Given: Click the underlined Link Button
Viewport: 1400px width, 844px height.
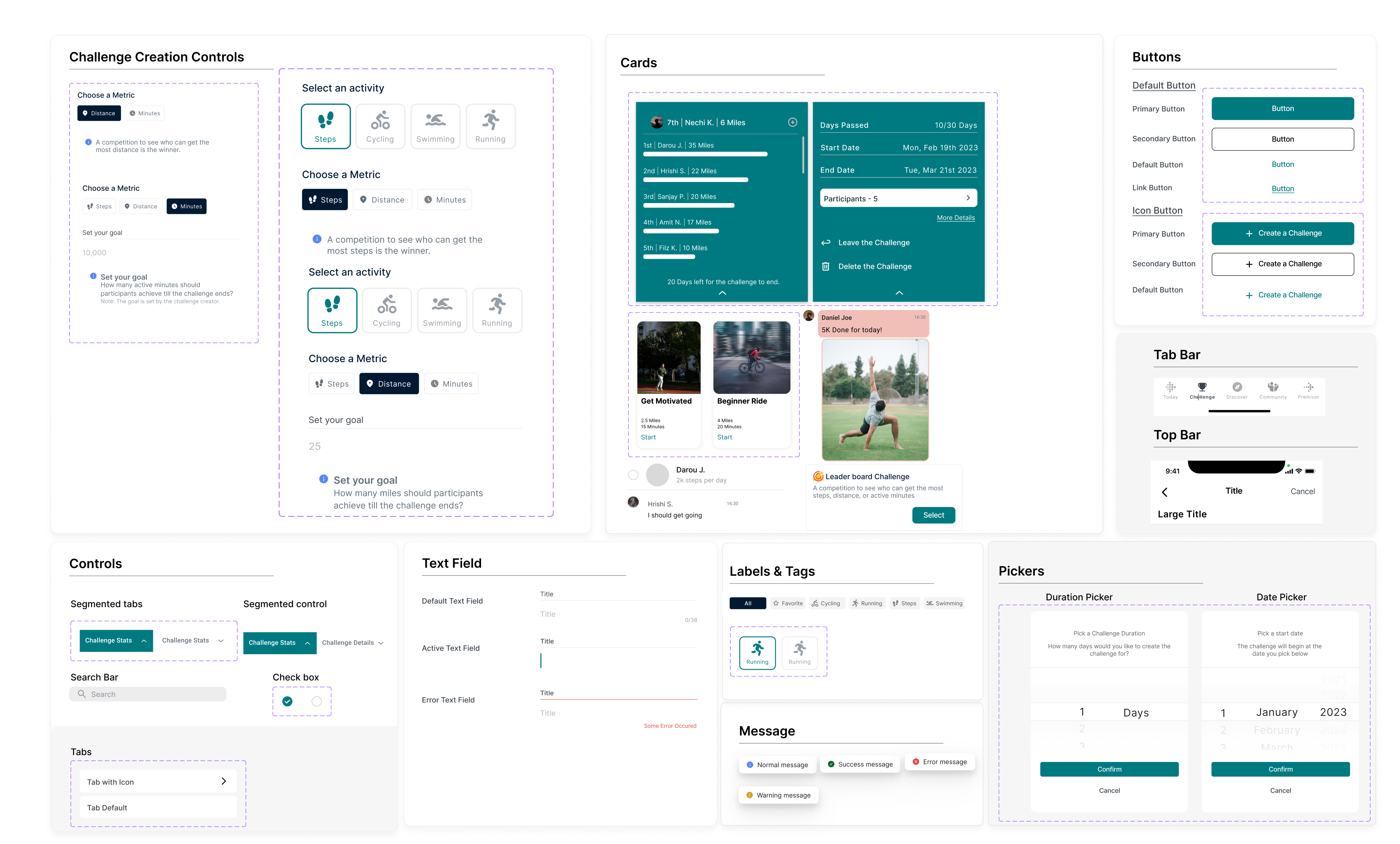Looking at the screenshot, I should [x=1282, y=189].
